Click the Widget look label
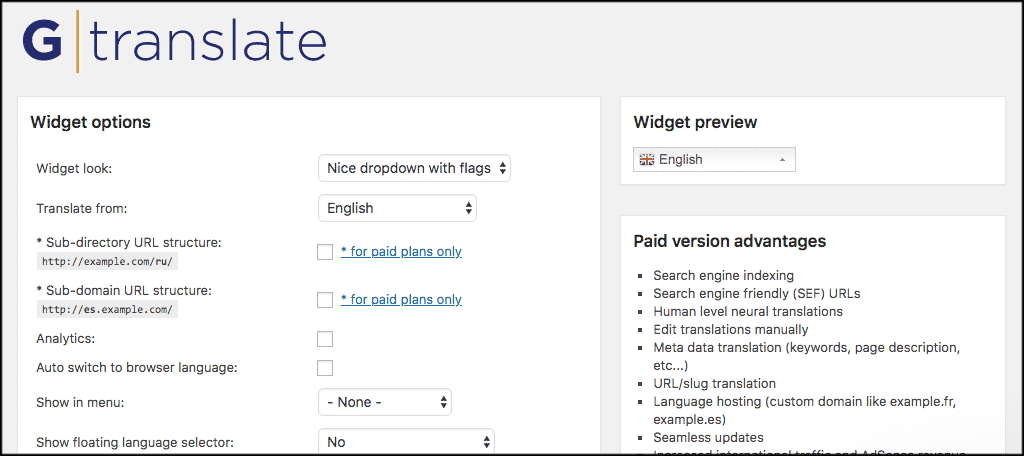The image size is (1024, 456). pos(74,169)
